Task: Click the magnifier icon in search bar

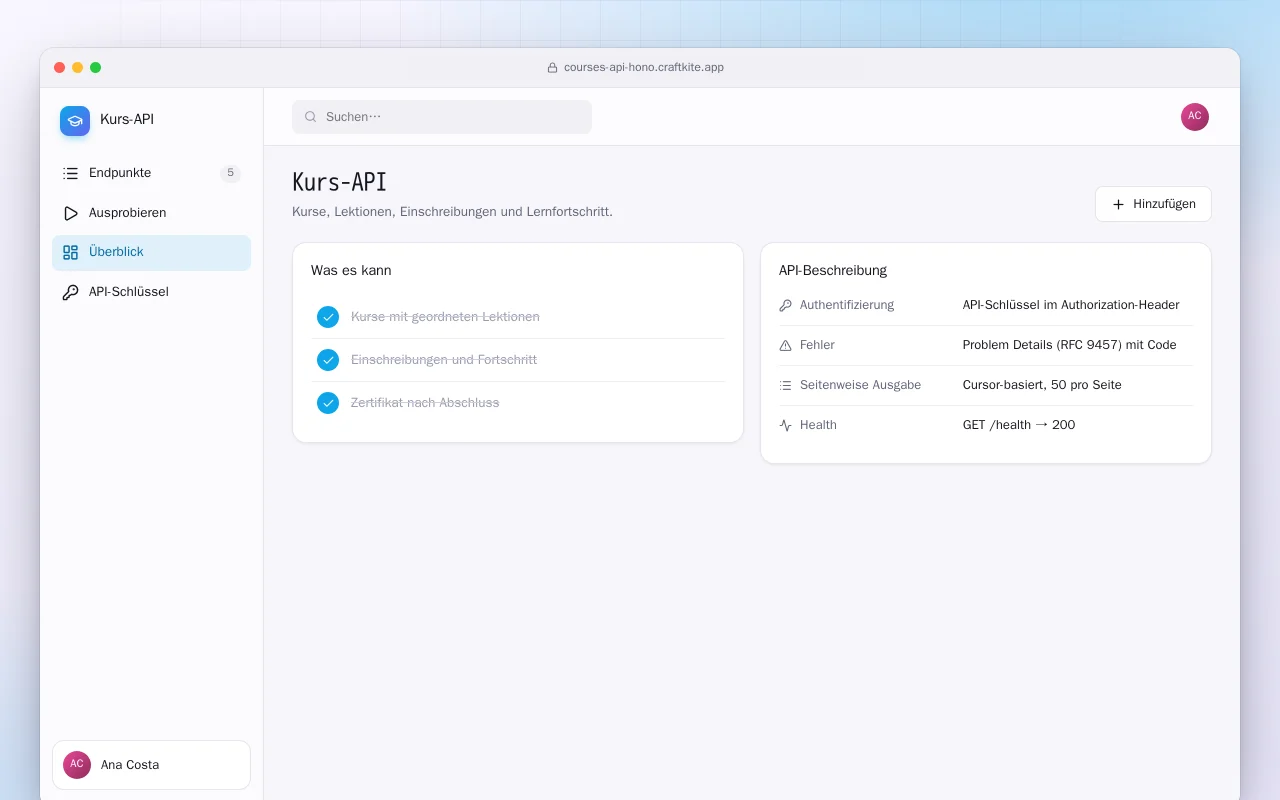Action: pyautogui.click(x=311, y=117)
